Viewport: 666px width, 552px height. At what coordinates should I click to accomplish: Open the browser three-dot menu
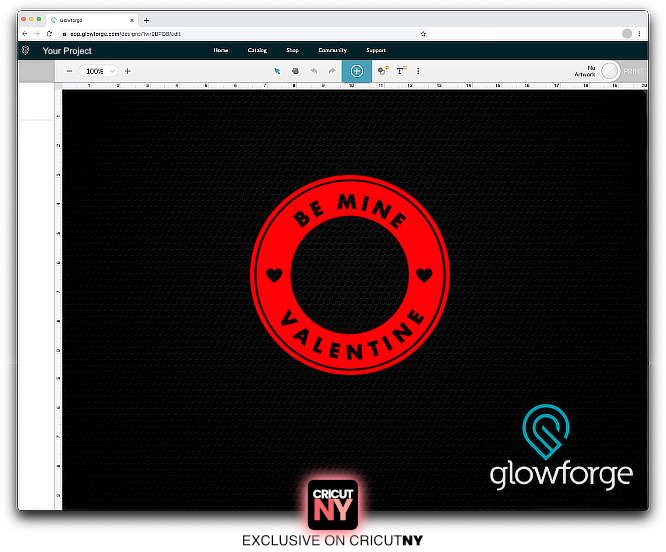639,34
